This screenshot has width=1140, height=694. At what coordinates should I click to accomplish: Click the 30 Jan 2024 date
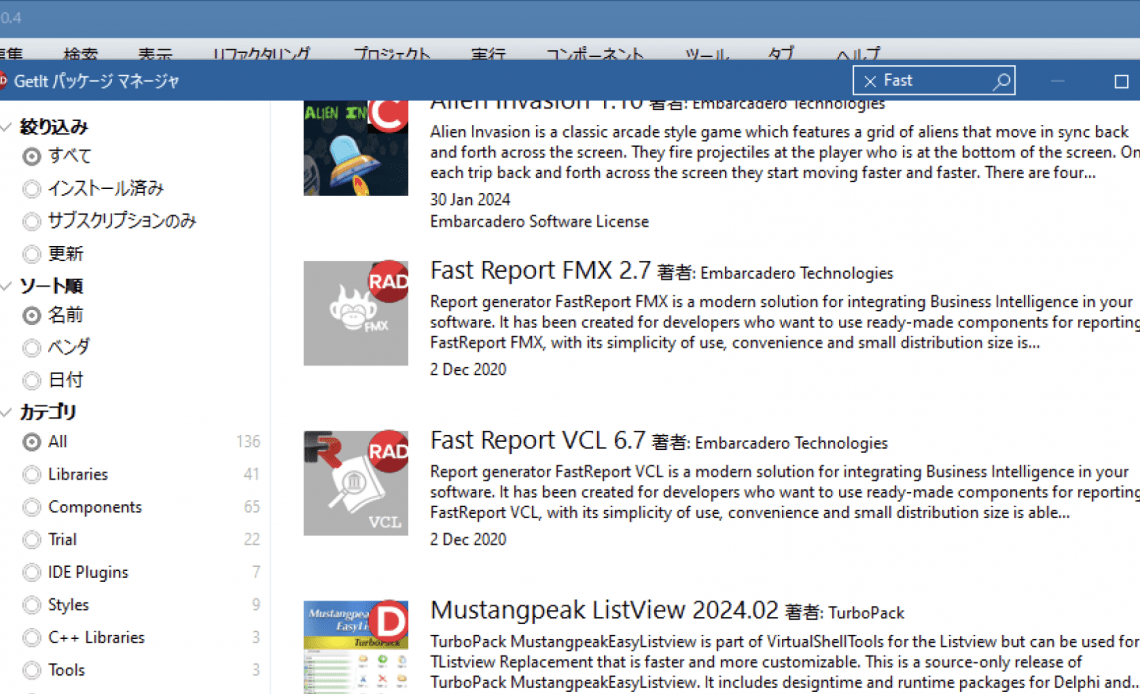pyautogui.click(x=470, y=200)
